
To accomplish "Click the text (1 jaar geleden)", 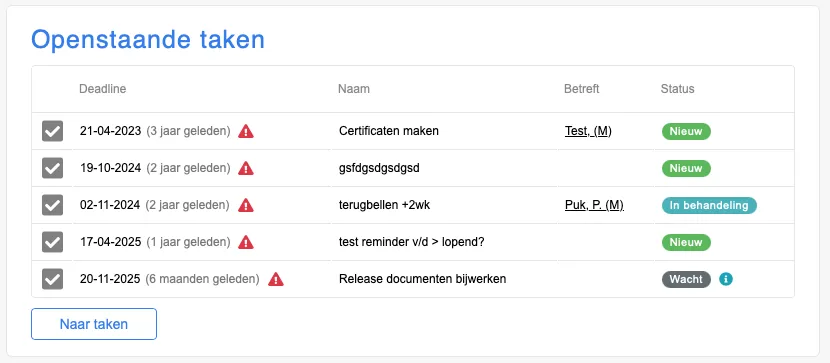I will click(x=188, y=242).
